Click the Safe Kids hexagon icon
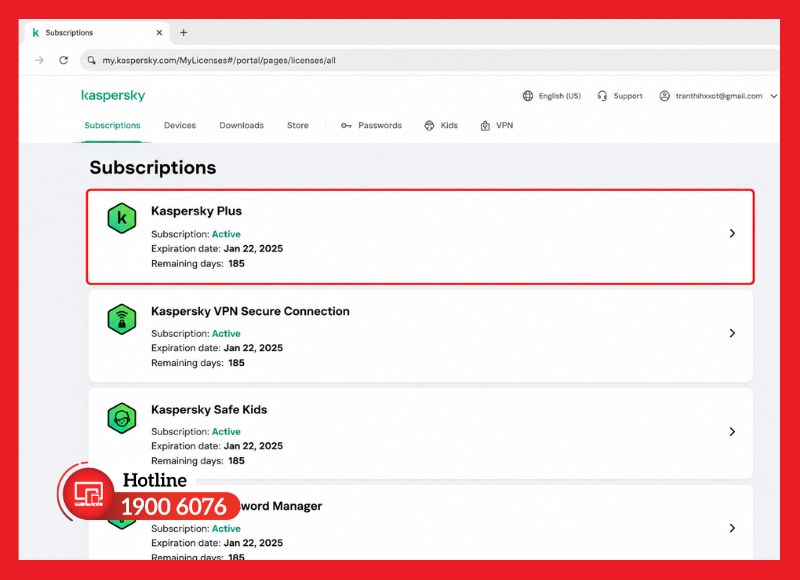Image resolution: width=800 pixels, height=580 pixels. (122, 418)
